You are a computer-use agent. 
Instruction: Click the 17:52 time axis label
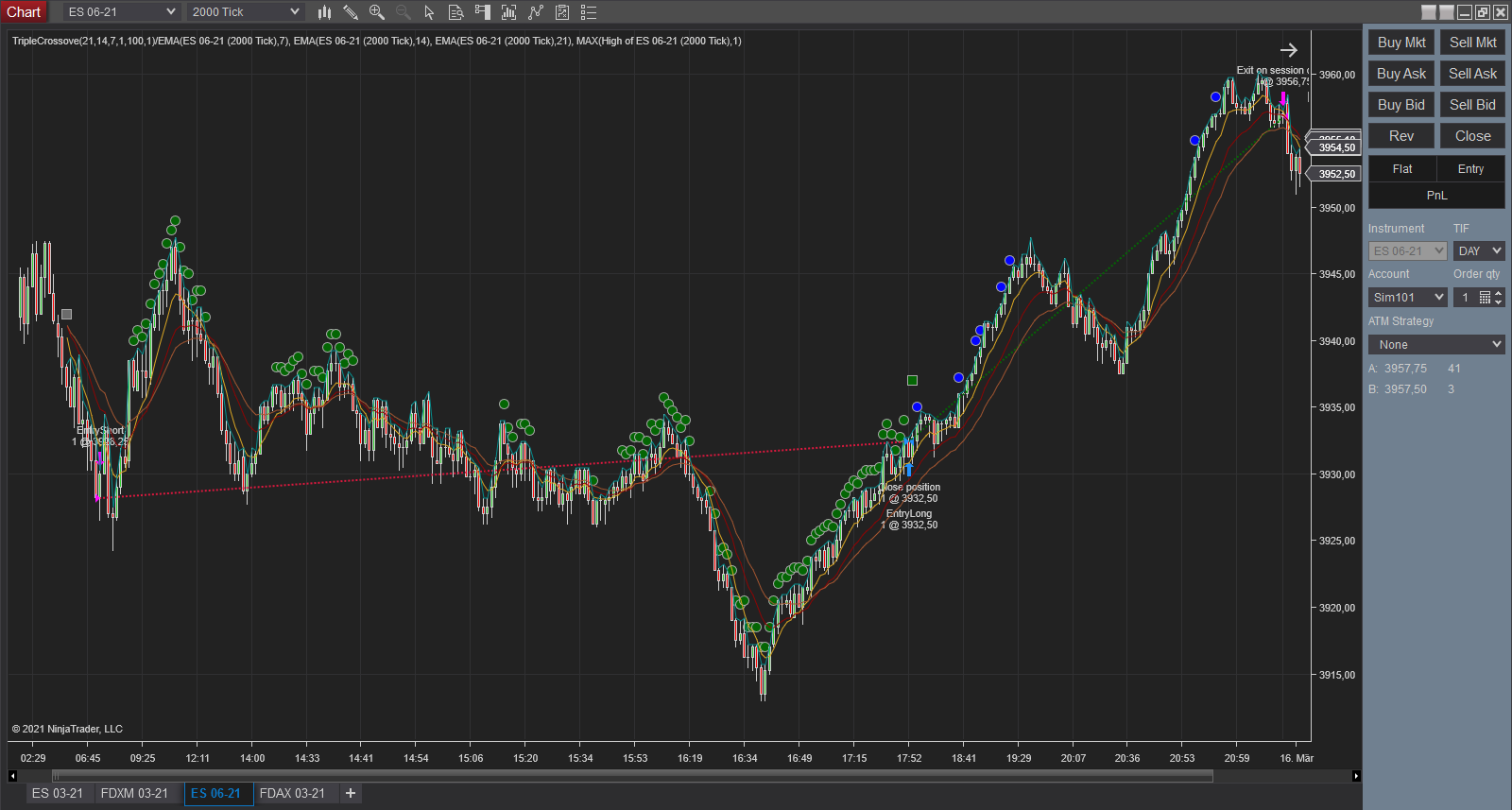click(909, 758)
